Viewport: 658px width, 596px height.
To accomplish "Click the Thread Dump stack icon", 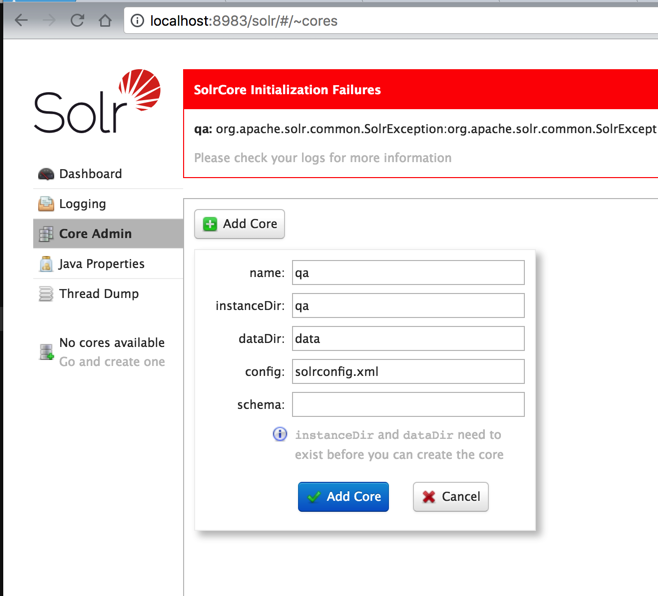I will pyautogui.click(x=46, y=294).
